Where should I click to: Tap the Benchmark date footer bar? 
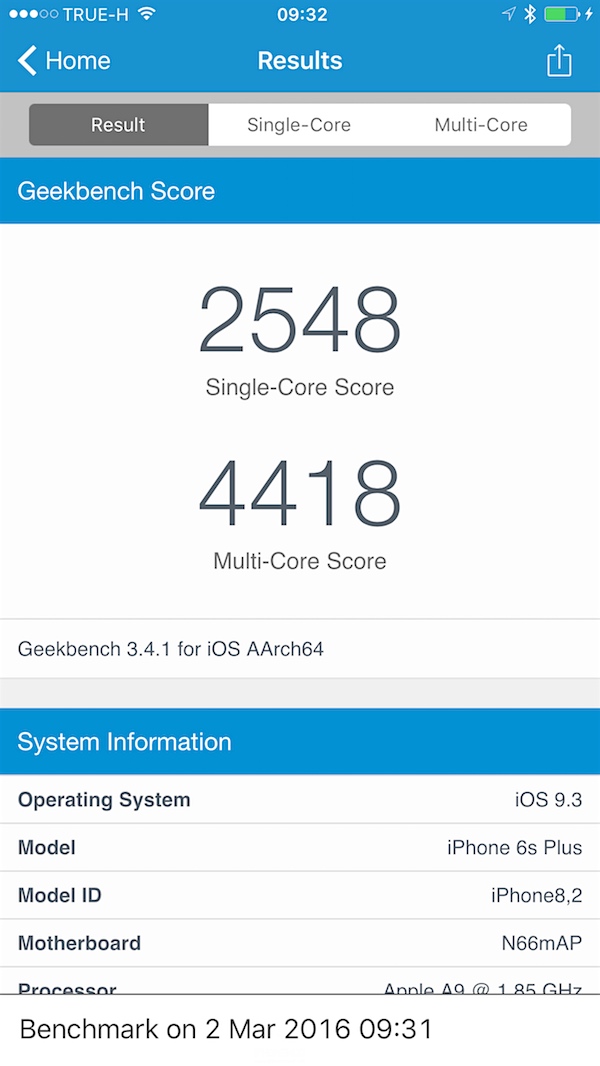(300, 1029)
